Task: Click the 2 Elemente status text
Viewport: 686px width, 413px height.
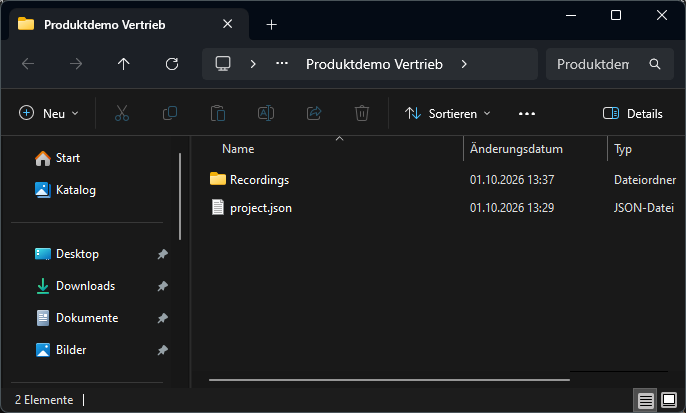Action: [44, 400]
